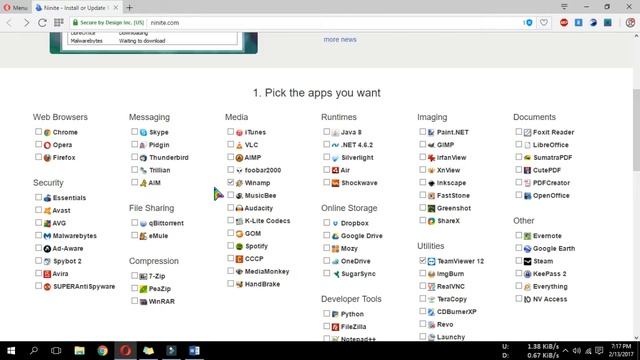Click the Steam icon
640x360 pixels.
point(527,261)
